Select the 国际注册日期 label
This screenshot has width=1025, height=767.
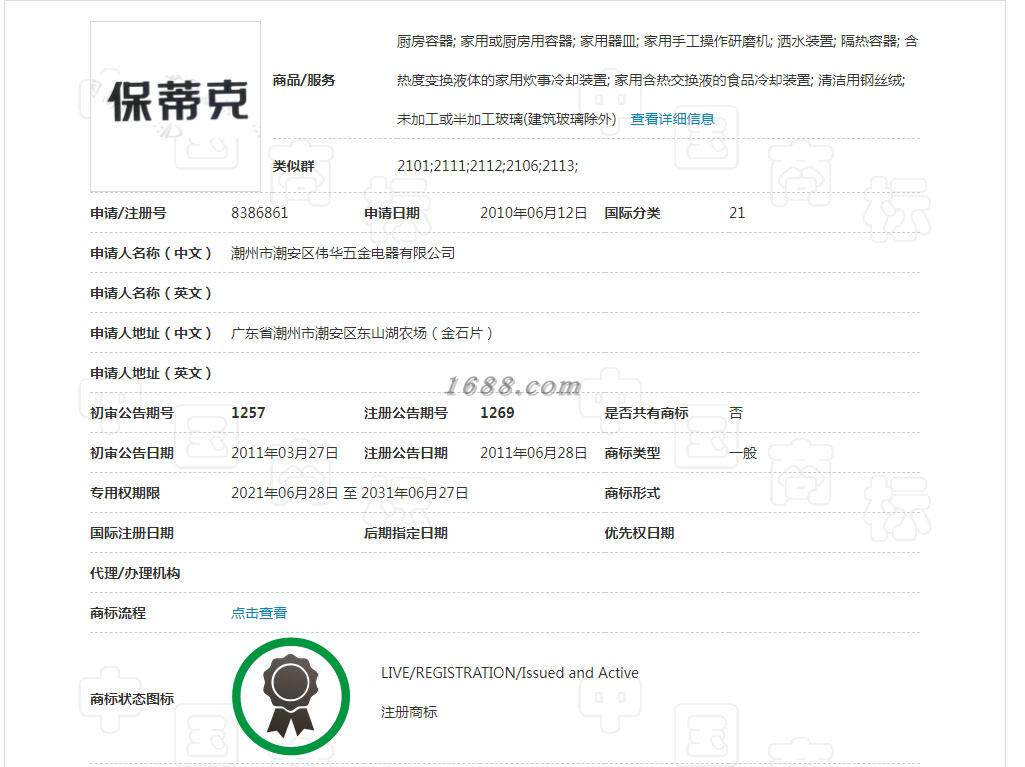pos(132,533)
